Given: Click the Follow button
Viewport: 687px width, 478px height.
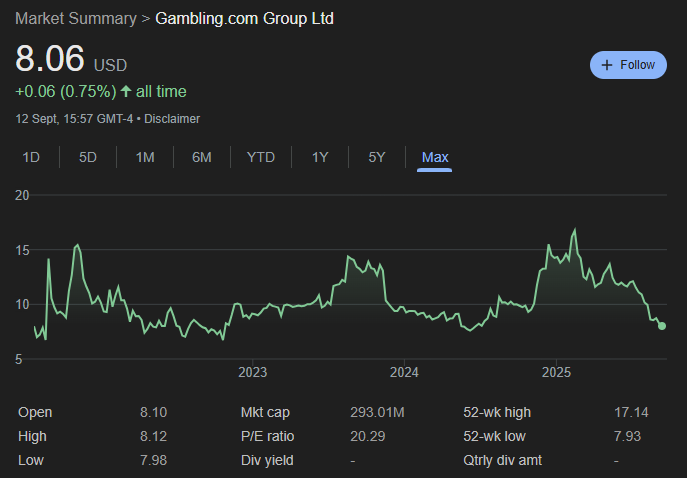Looking at the screenshot, I should 628,65.
